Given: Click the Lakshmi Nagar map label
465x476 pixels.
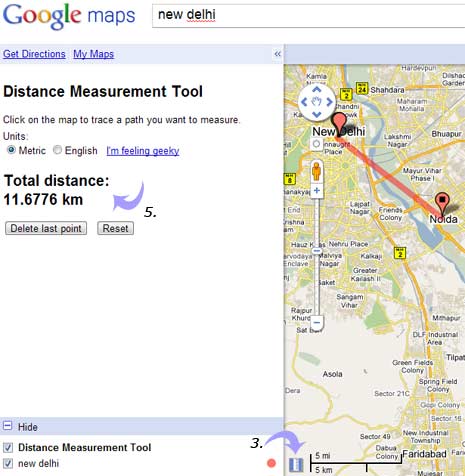Looking at the screenshot, I should coord(397,140).
